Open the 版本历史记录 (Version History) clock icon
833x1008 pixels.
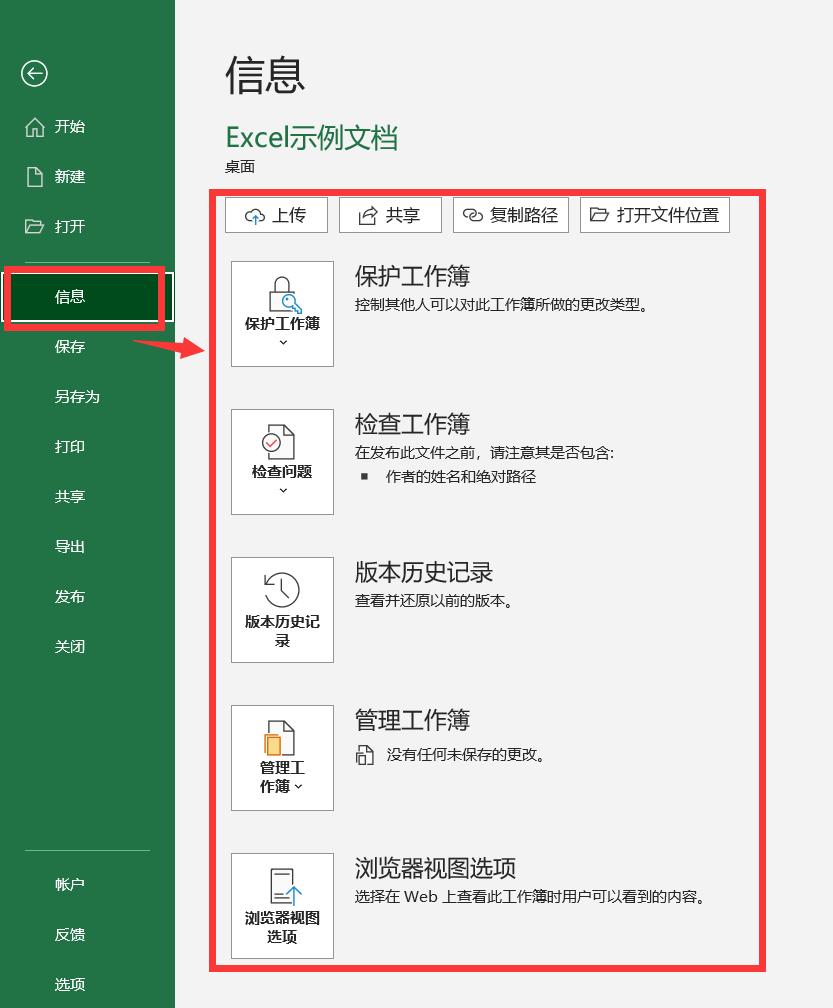click(281, 590)
